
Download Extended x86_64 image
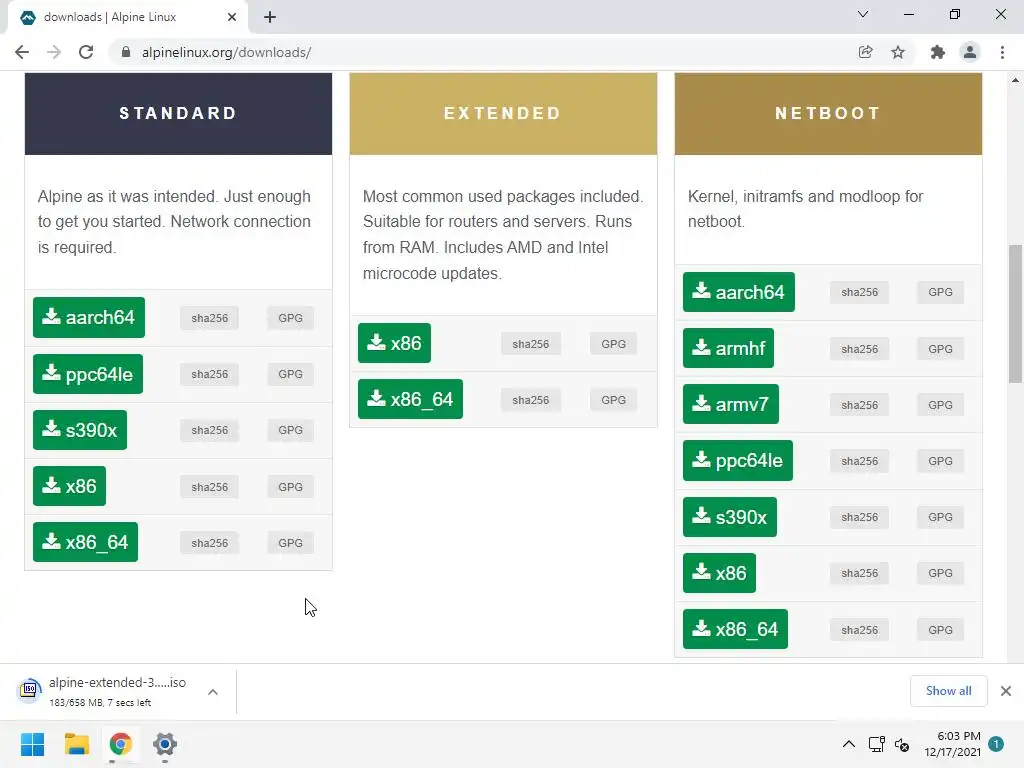[x=410, y=399]
